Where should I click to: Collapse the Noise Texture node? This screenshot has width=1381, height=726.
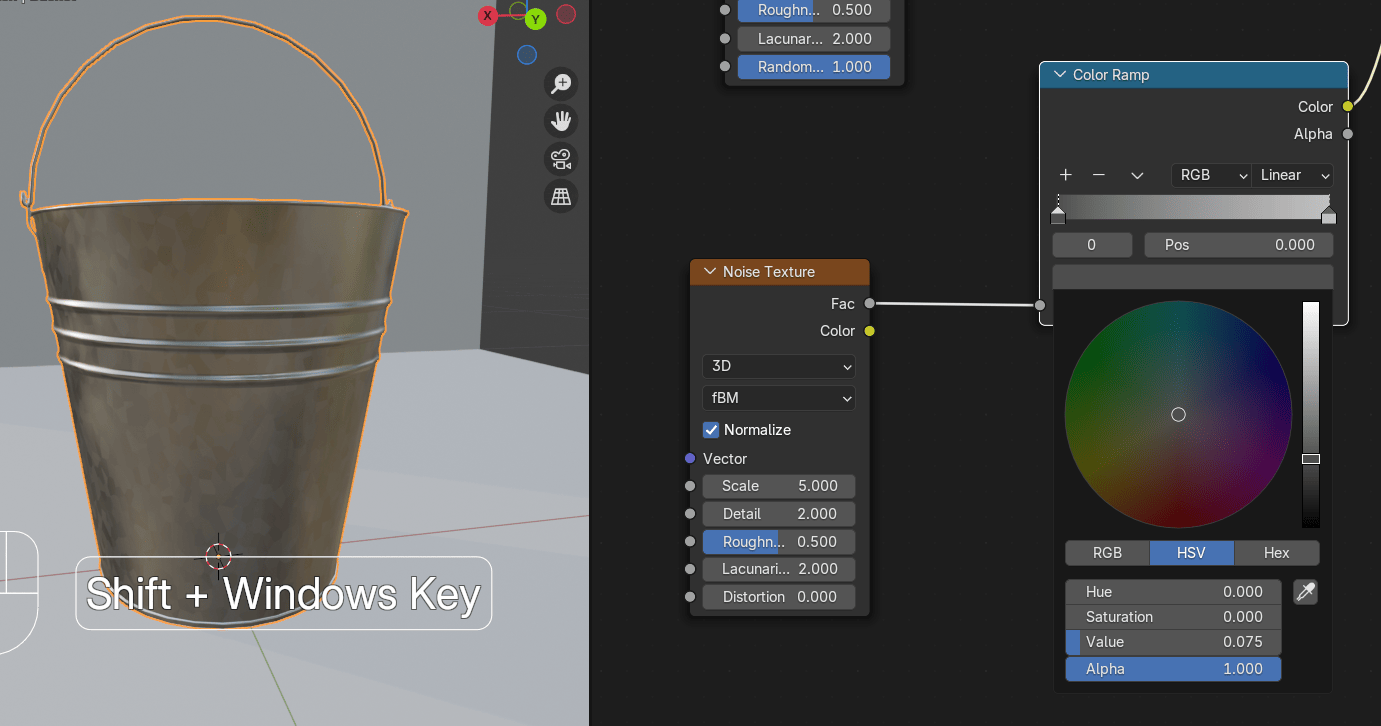click(x=710, y=272)
